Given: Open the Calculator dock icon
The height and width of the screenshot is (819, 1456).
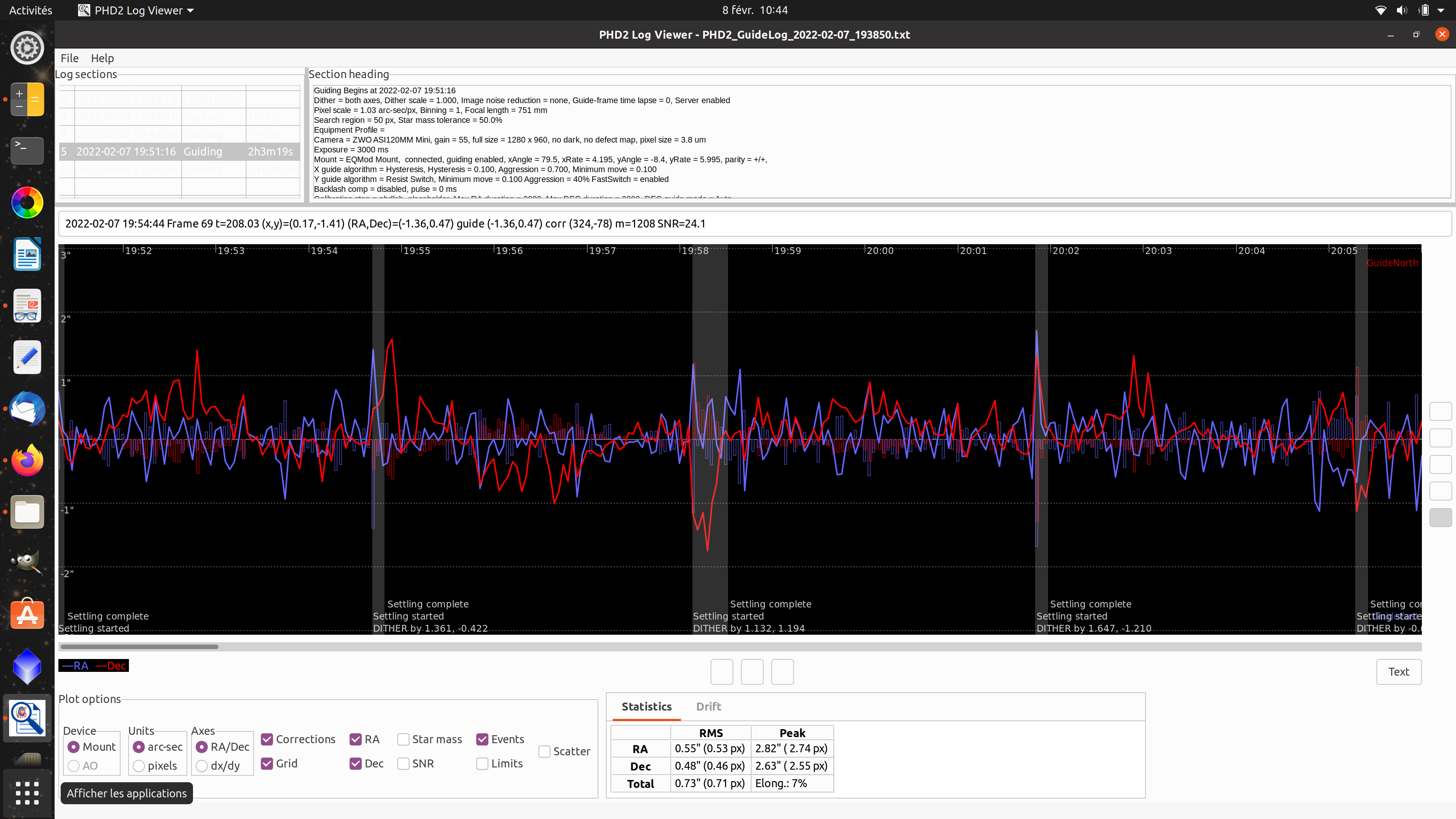Looking at the screenshot, I should click(27, 99).
